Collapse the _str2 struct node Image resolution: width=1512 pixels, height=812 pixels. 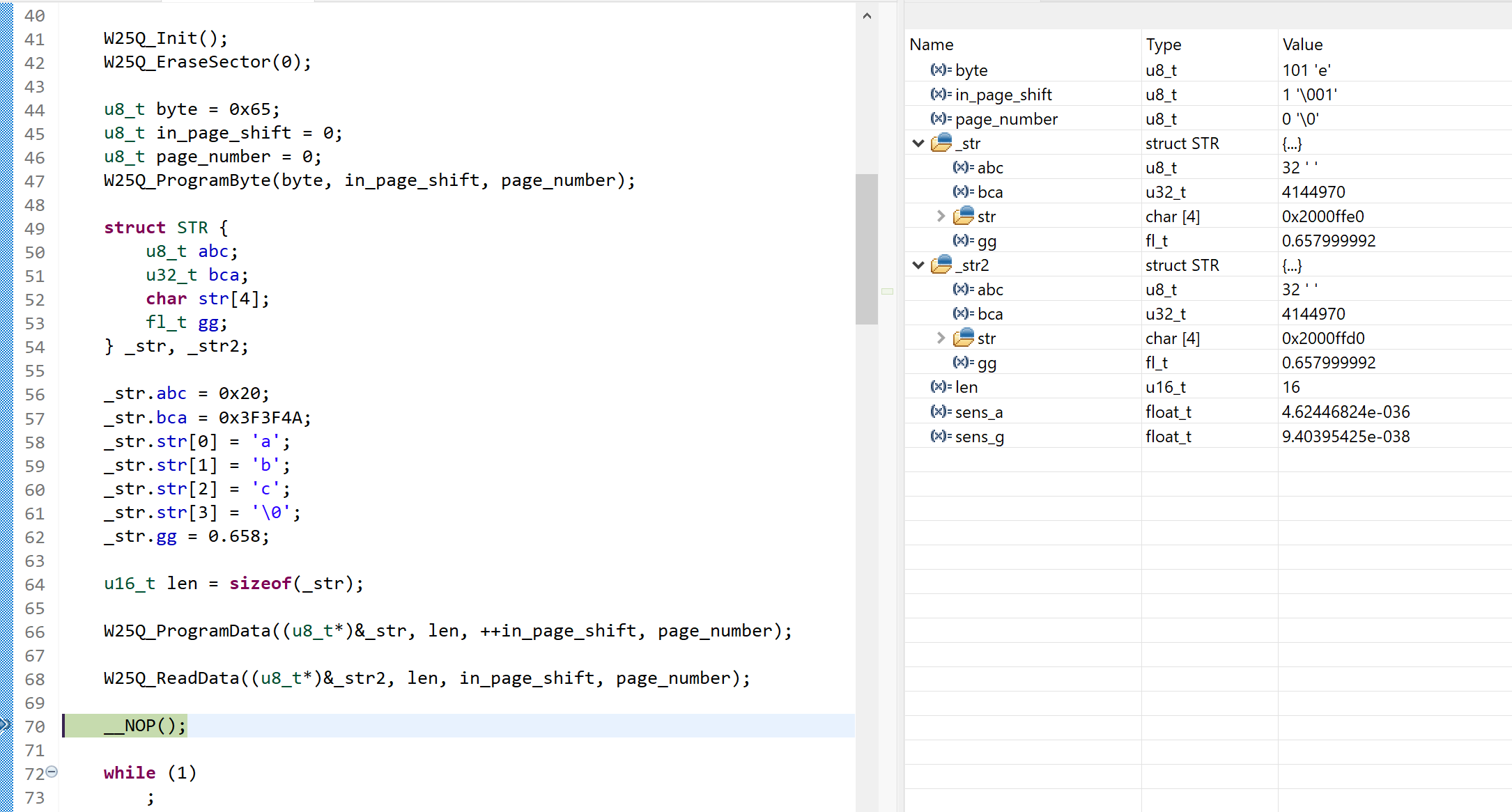(918, 265)
